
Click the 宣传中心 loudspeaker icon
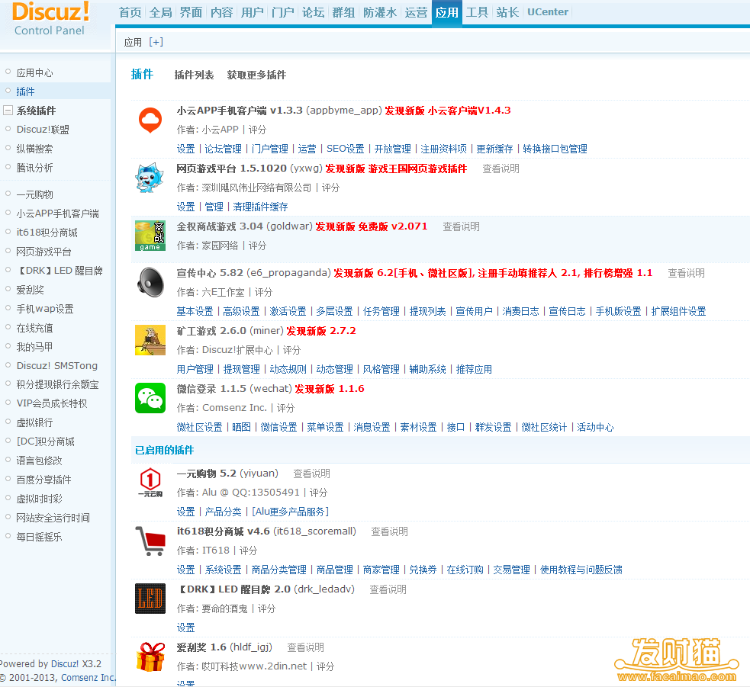[150, 283]
